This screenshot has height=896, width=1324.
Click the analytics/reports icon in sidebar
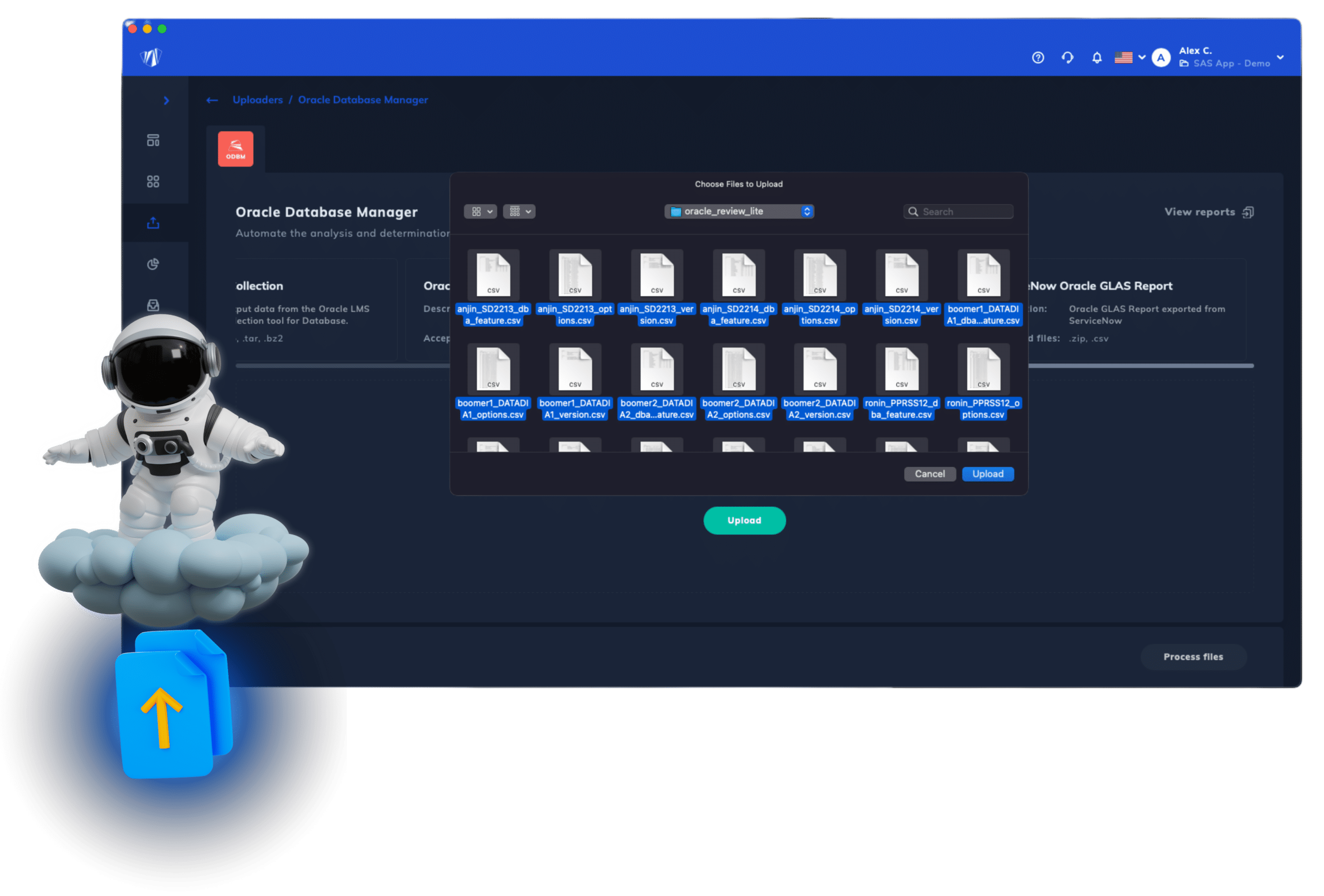[154, 263]
